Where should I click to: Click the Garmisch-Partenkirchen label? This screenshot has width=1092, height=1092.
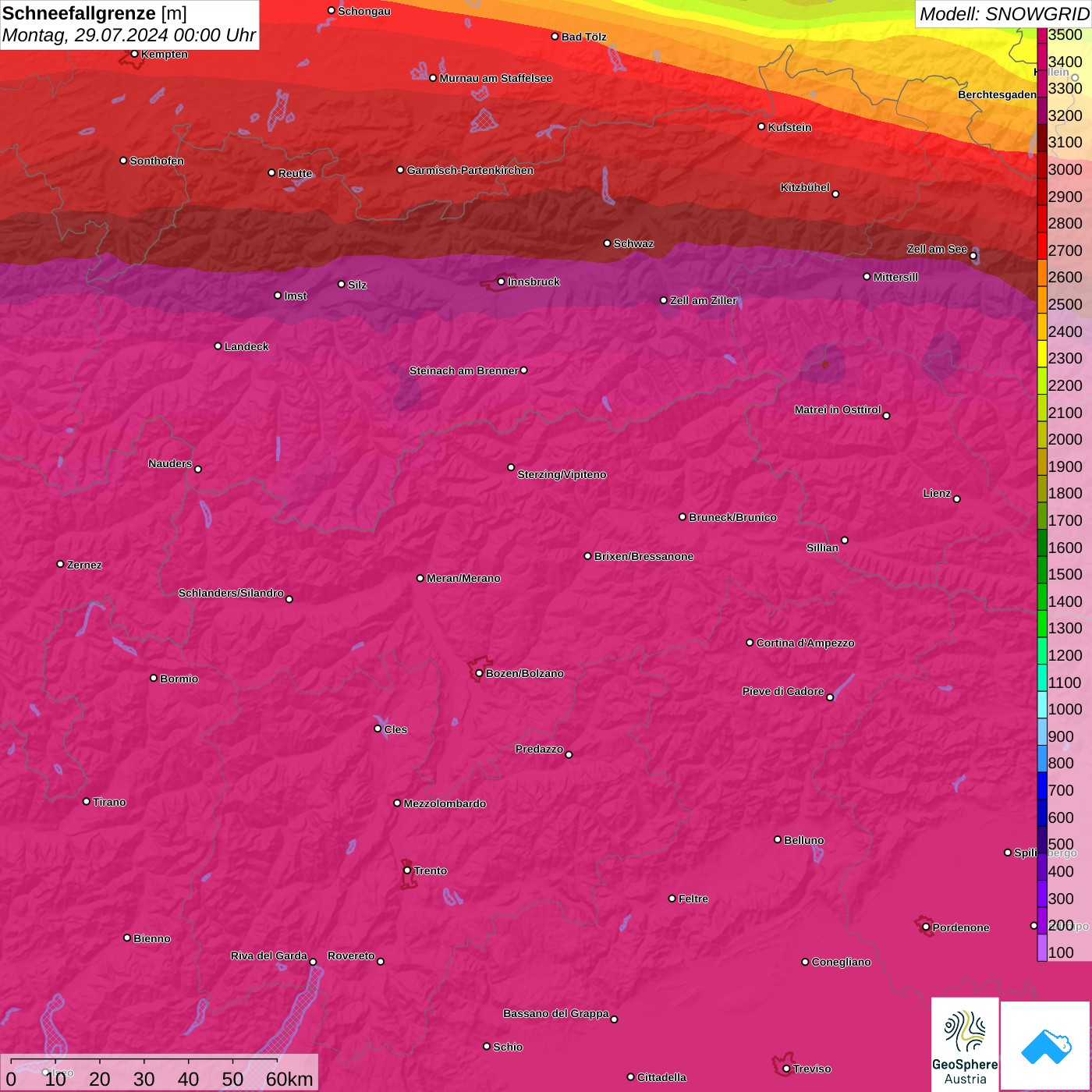pos(470,170)
